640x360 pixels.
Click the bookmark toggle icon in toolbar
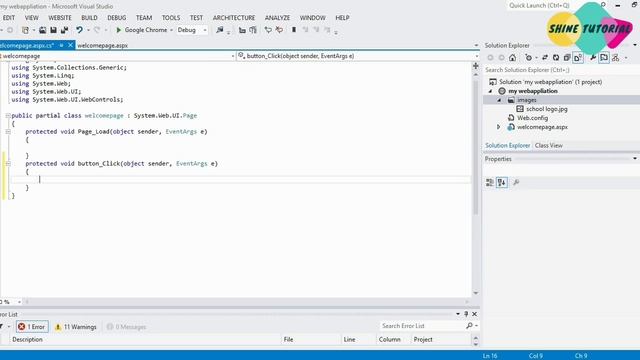tap(293, 30)
